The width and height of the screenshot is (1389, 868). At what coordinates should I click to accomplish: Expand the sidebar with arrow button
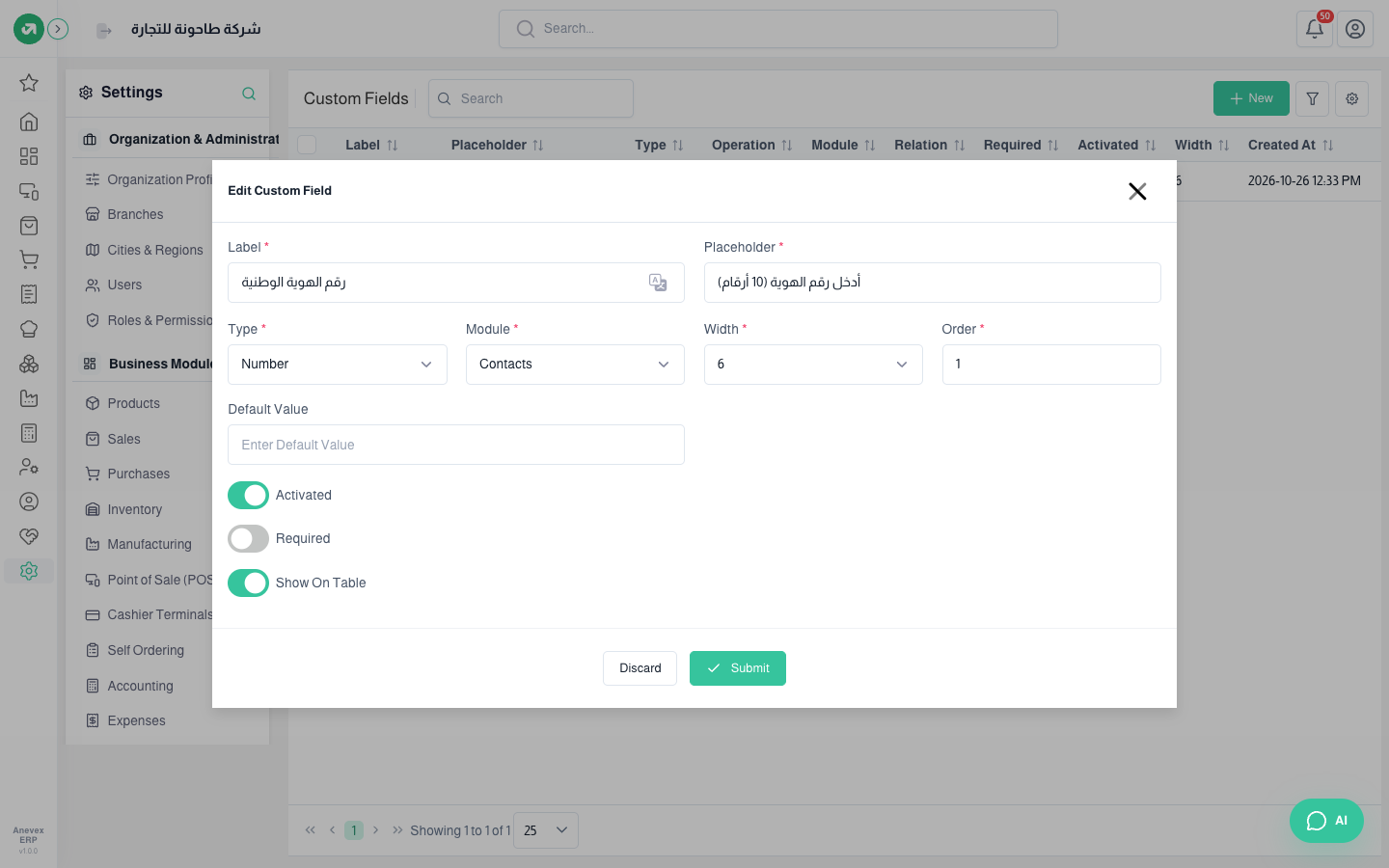click(x=58, y=29)
